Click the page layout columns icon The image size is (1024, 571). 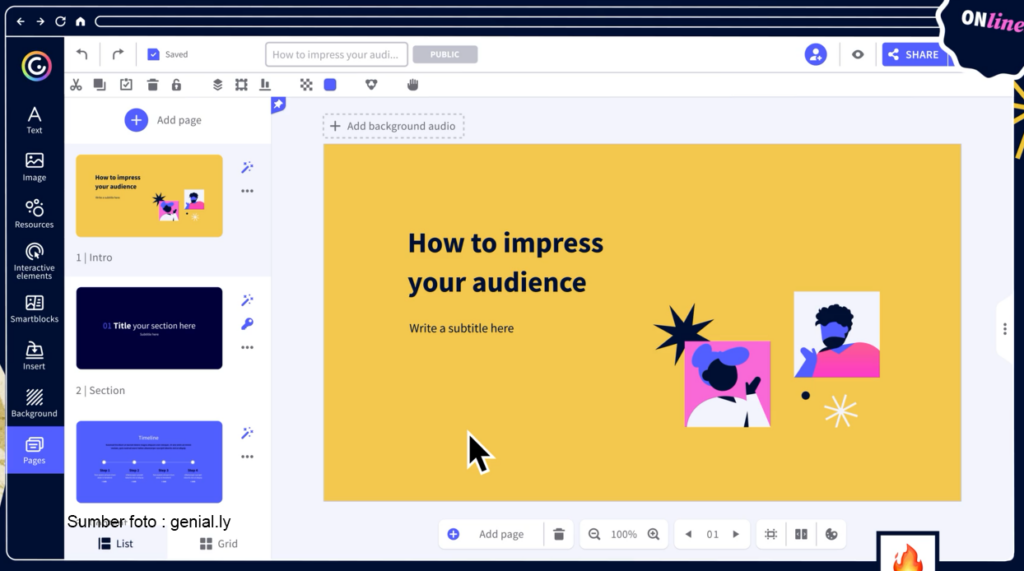pyautogui.click(x=801, y=534)
